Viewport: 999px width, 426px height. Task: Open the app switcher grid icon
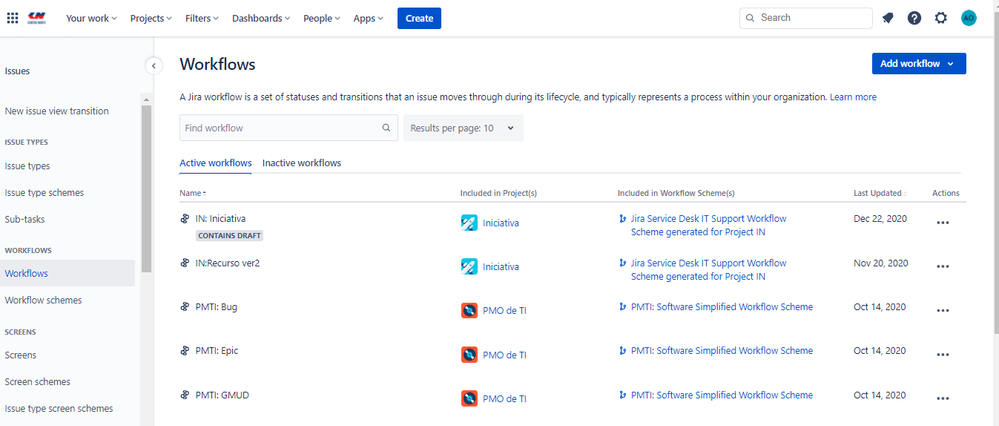click(13, 18)
